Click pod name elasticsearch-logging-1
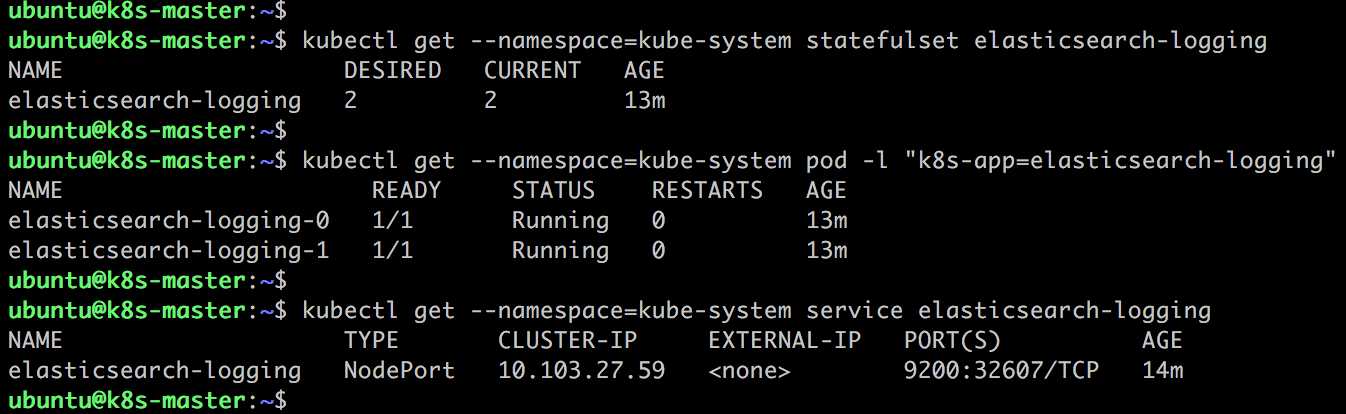This screenshot has height=414, width=1346. 168,250
